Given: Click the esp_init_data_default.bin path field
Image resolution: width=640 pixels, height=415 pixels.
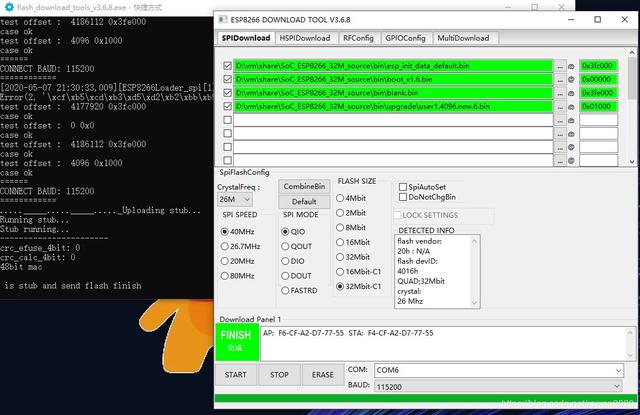Looking at the screenshot, I should click(x=393, y=66).
